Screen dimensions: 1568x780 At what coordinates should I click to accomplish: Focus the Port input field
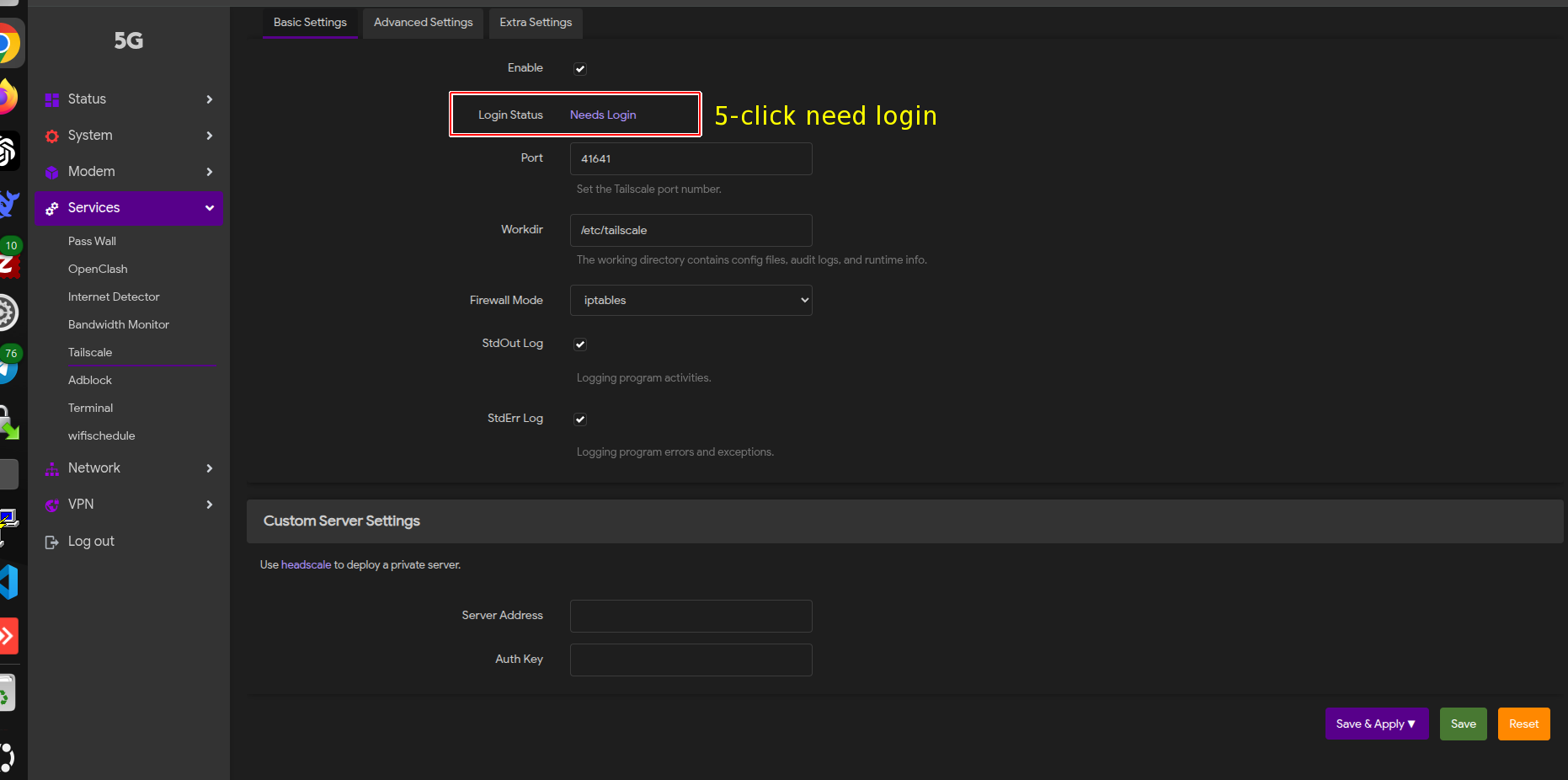coord(691,159)
